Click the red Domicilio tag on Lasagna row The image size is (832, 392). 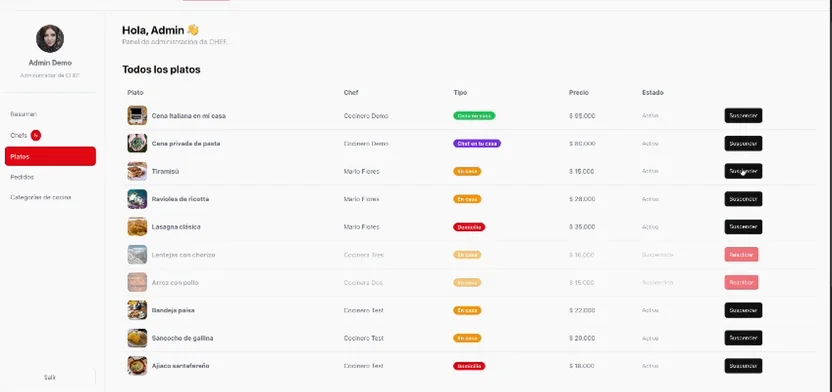(469, 227)
